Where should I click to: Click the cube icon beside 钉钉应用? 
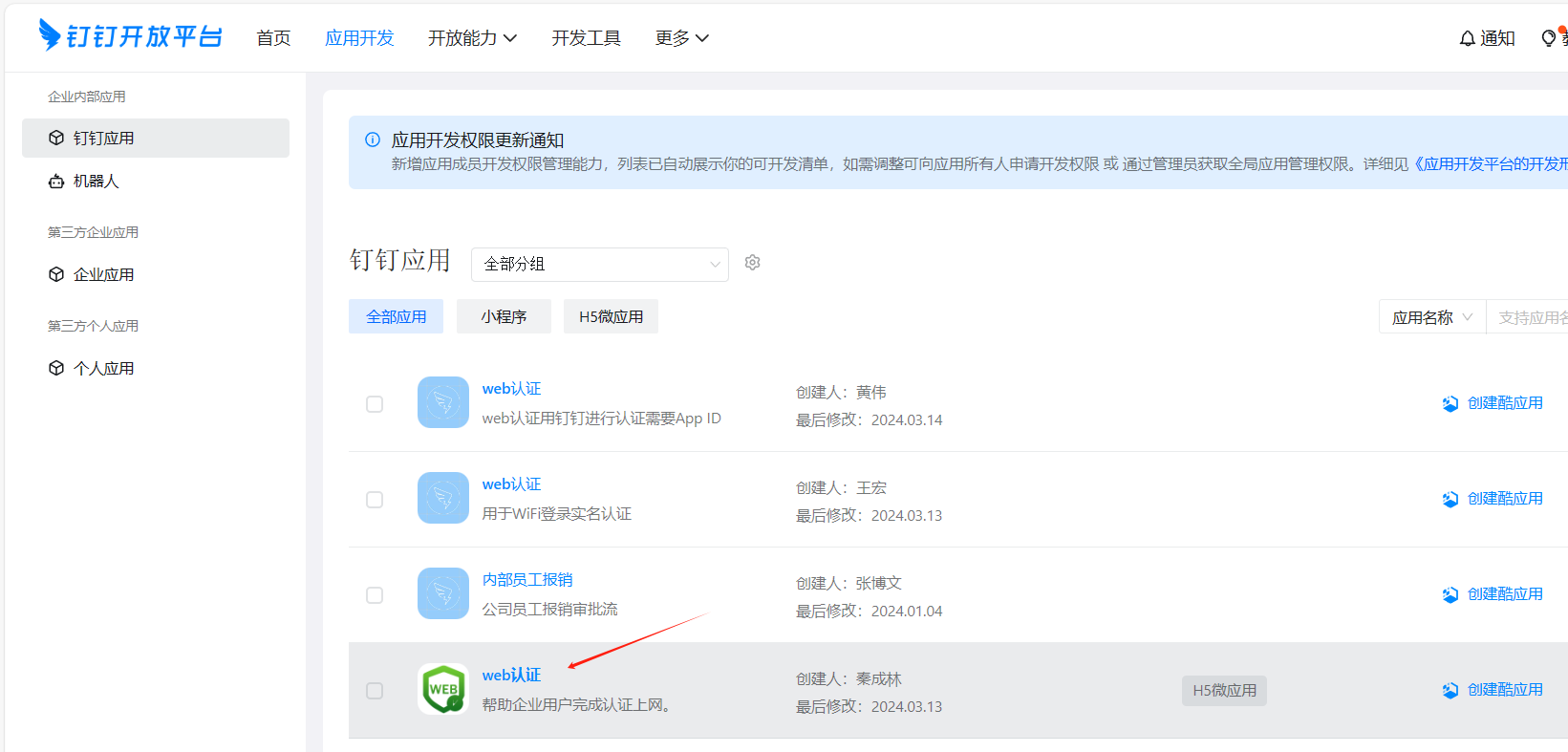point(56,138)
